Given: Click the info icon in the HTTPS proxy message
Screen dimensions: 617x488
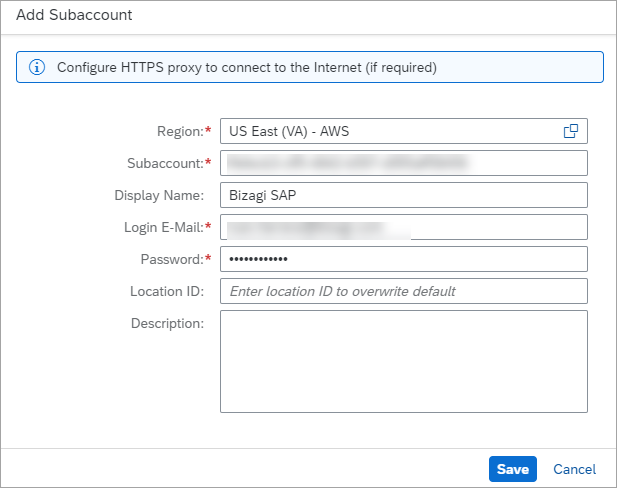Looking at the screenshot, I should coord(37,67).
